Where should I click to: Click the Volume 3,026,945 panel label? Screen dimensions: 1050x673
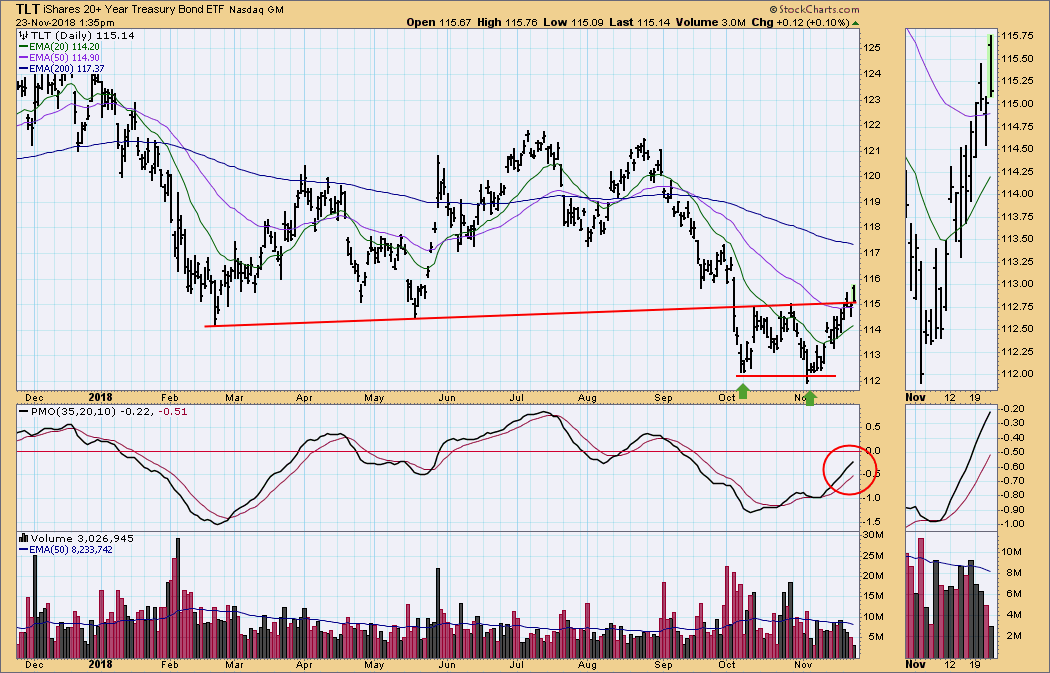pyautogui.click(x=82, y=538)
